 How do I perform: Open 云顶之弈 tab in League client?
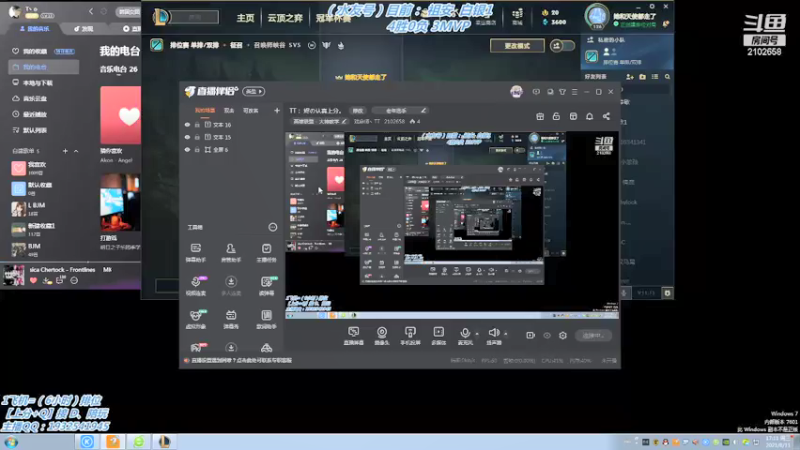pyautogui.click(x=285, y=18)
